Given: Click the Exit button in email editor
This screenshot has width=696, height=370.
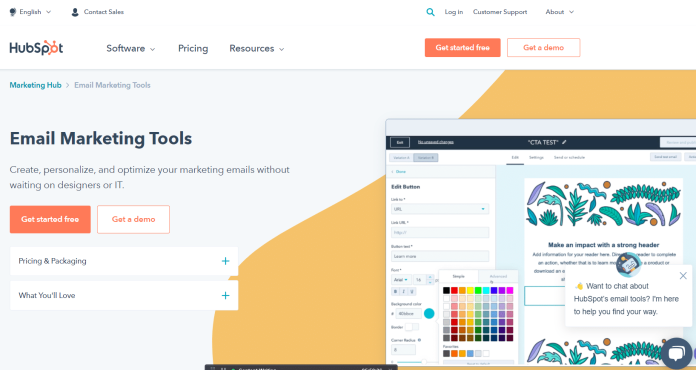Looking at the screenshot, I should pos(399,142).
